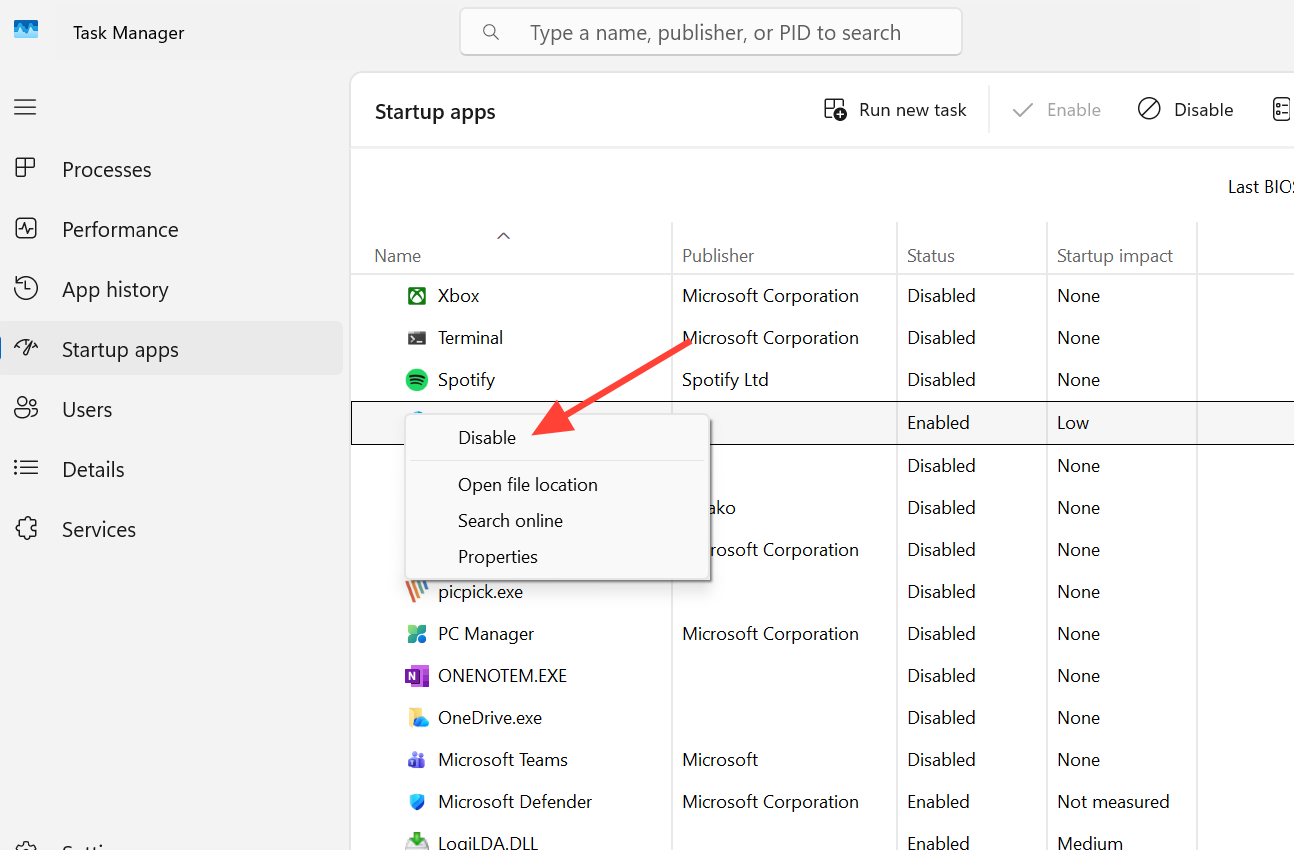Screen dimensions: 1294x850
Task: Click the Spotify app icon
Action: pos(417,380)
